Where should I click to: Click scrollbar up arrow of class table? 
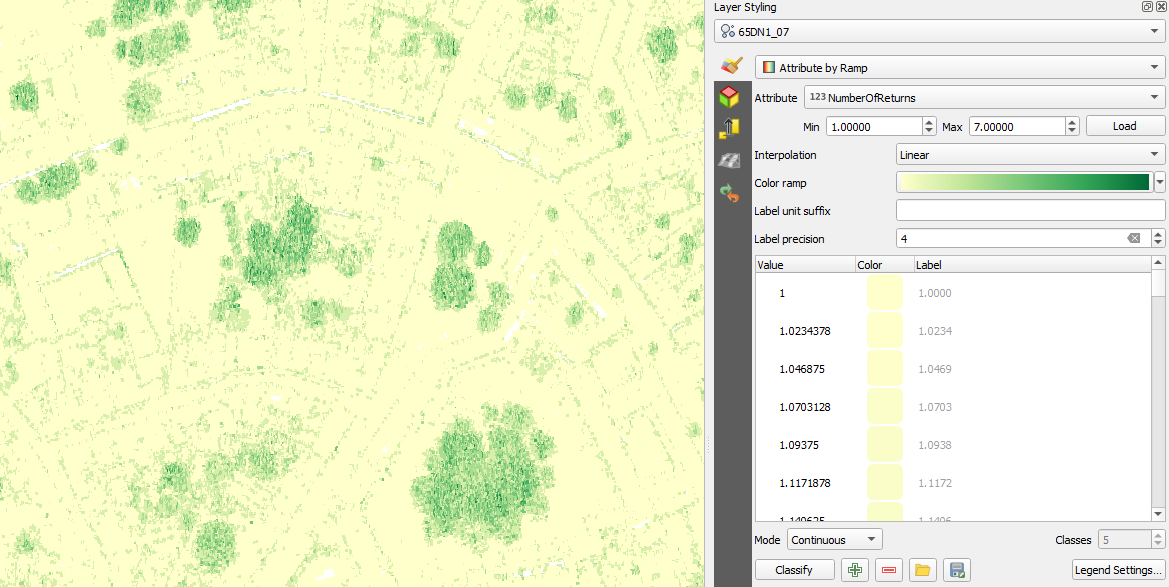pyautogui.click(x=1158, y=263)
